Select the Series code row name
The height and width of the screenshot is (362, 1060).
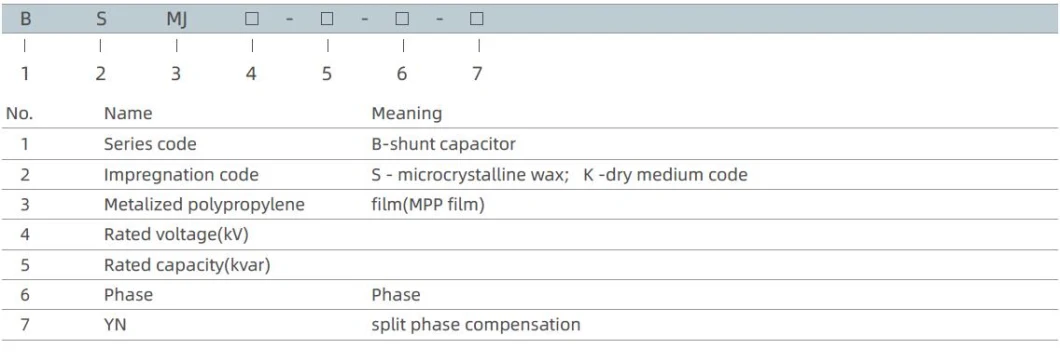point(150,144)
